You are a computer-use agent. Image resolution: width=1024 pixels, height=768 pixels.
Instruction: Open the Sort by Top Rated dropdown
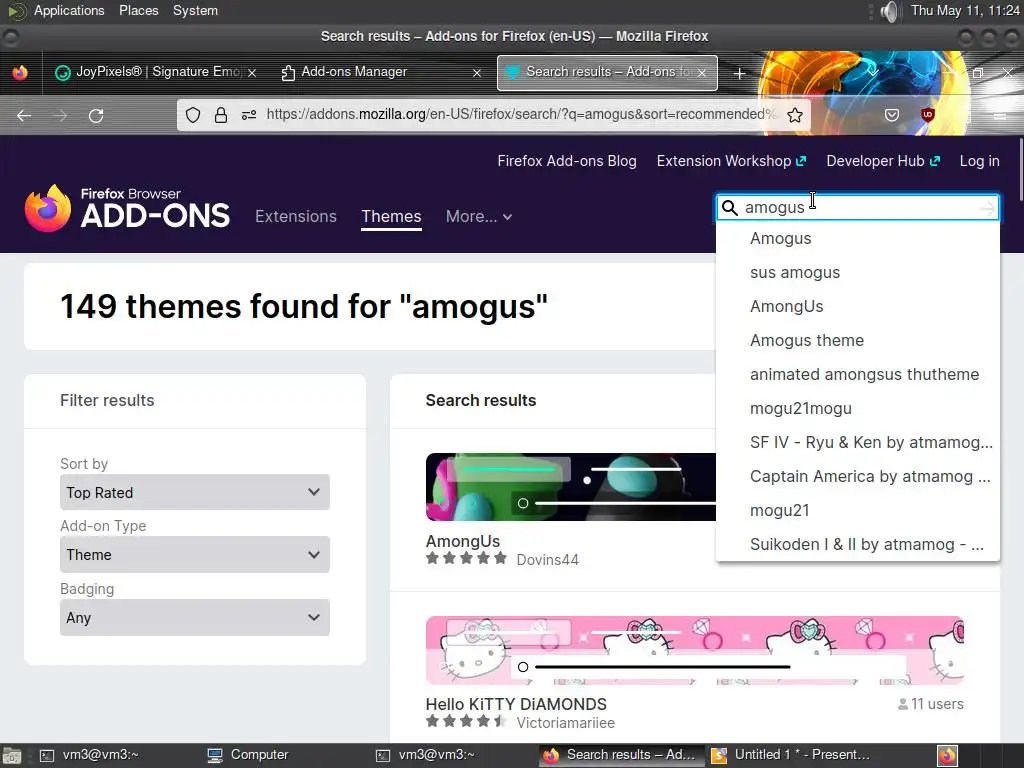pyautogui.click(x=195, y=492)
